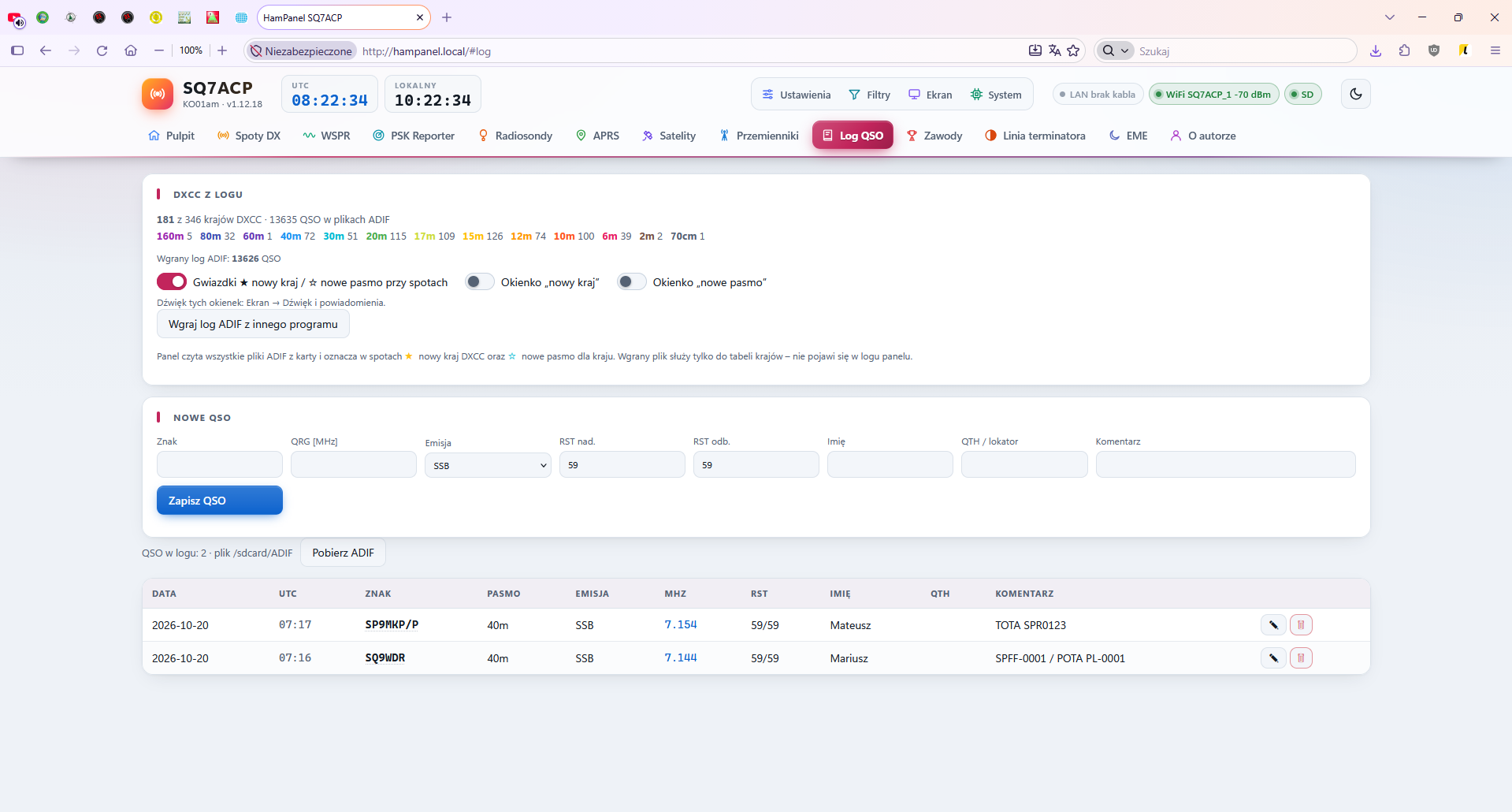
Task: Open the Emisja SSB dropdown
Action: (488, 465)
